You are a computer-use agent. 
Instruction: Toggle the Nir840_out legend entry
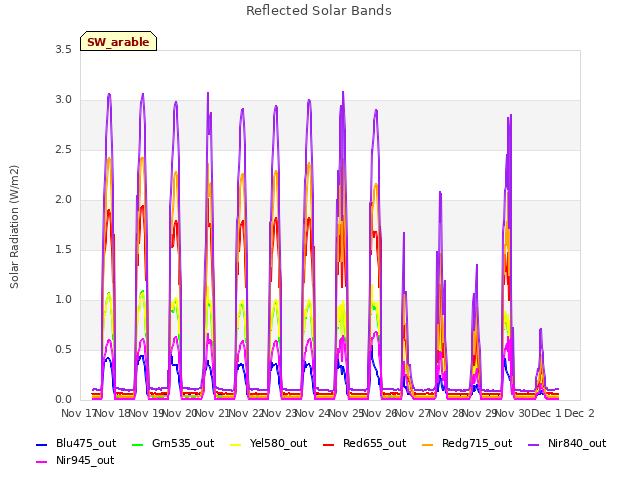coord(567,443)
